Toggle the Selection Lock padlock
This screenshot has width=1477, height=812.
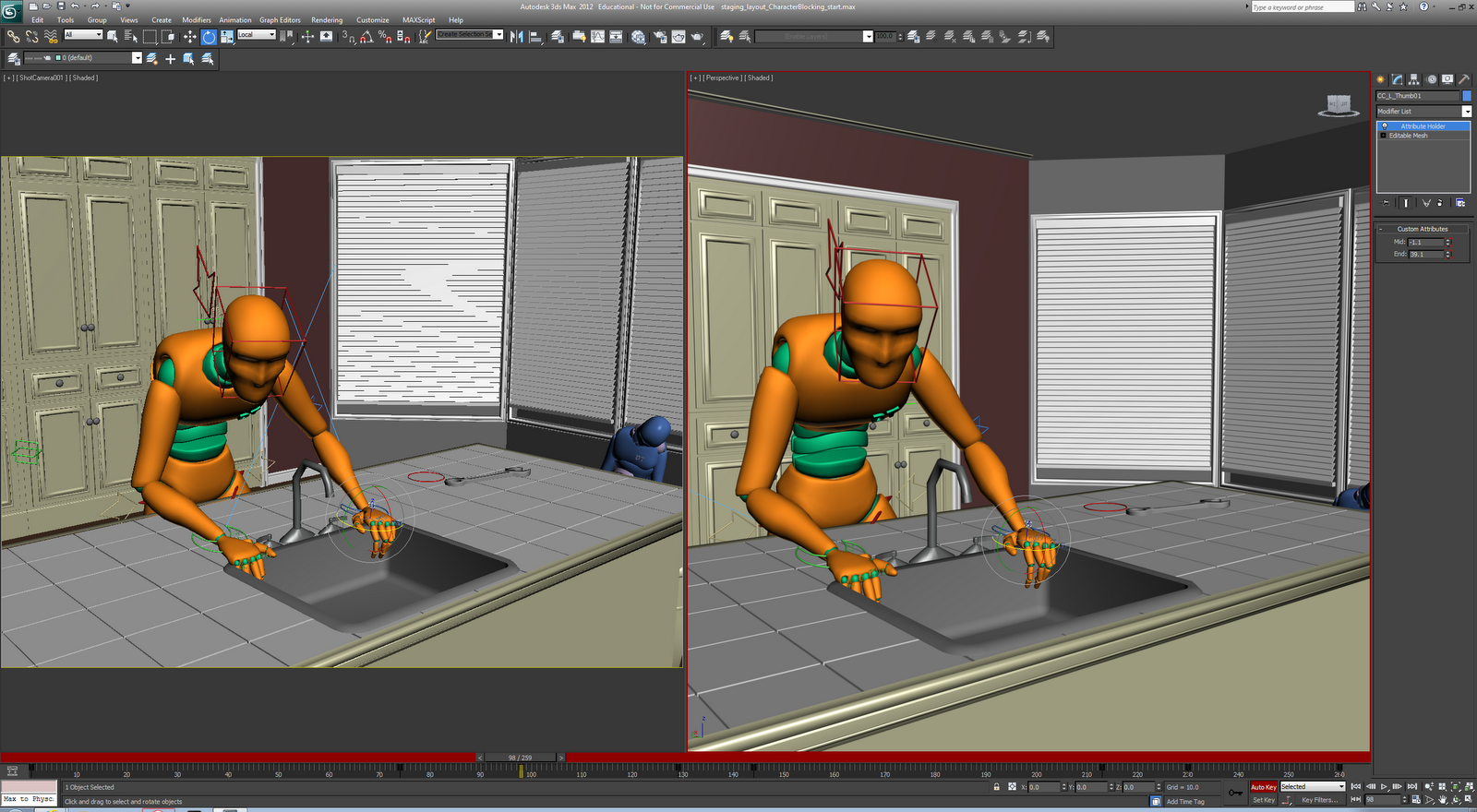(x=997, y=787)
